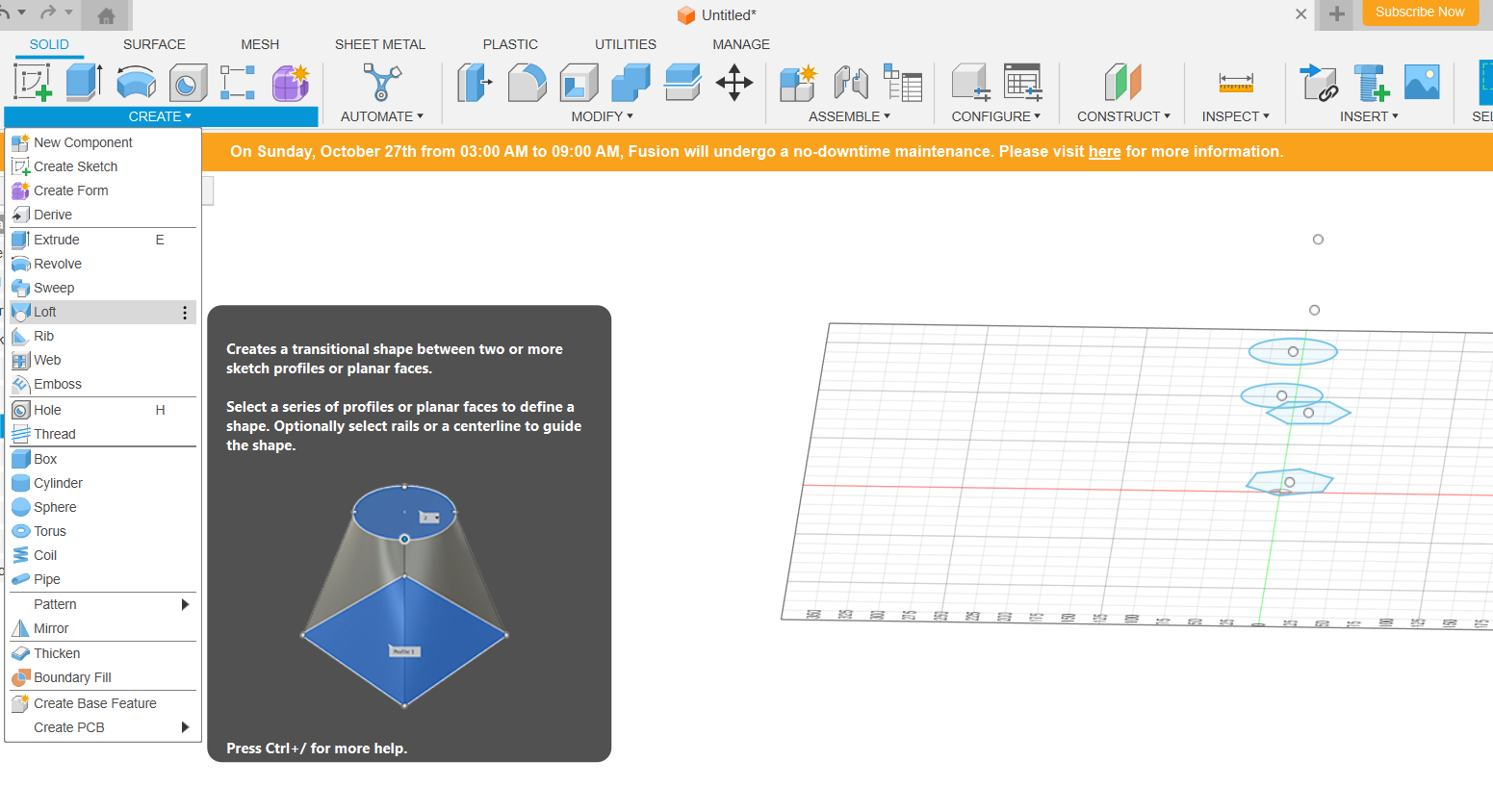
Task: Click the home icon in title bar
Action: pos(106,15)
